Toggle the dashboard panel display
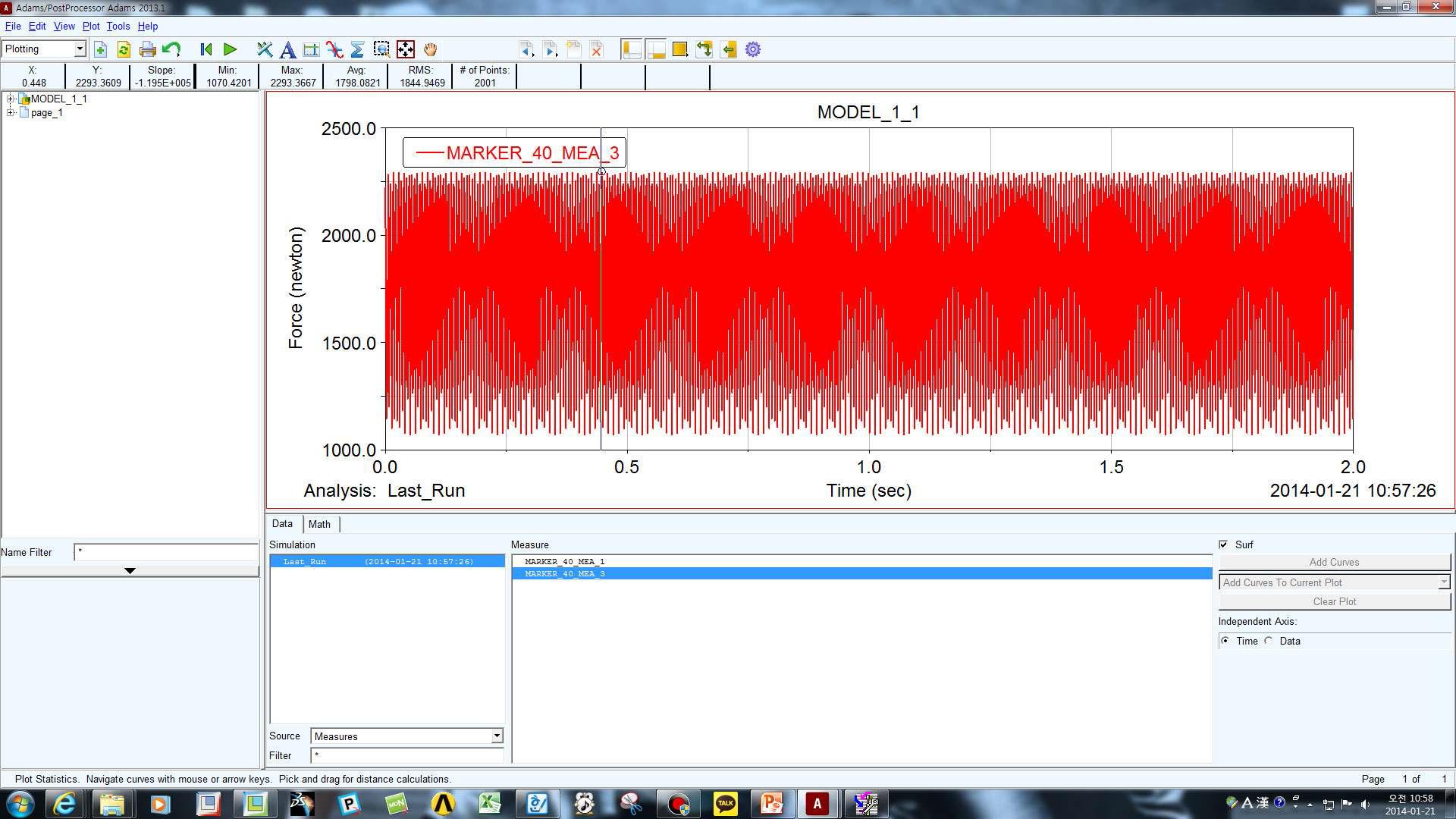The width and height of the screenshot is (1456, 819). pyautogui.click(x=656, y=50)
